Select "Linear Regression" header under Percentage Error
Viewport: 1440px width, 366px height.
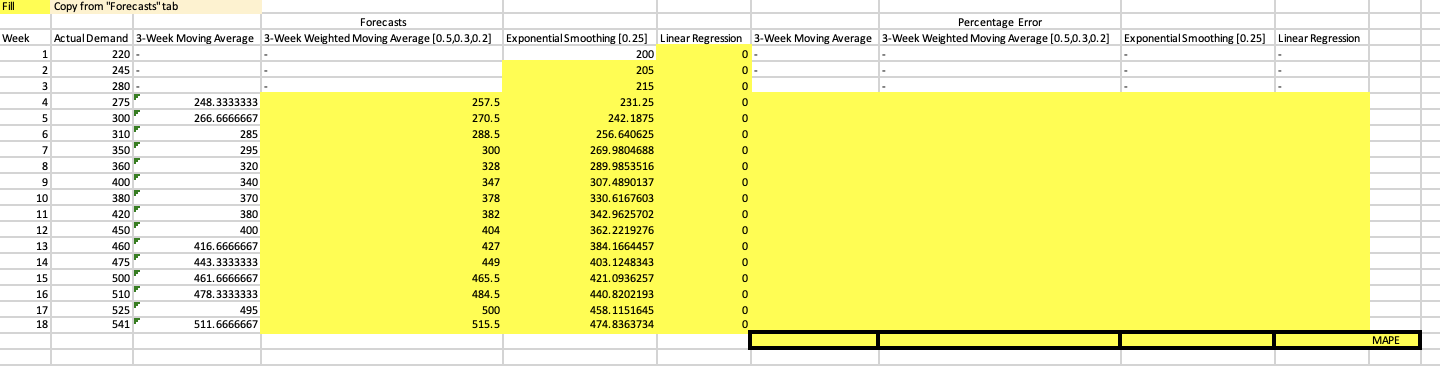pyautogui.click(x=1322, y=37)
